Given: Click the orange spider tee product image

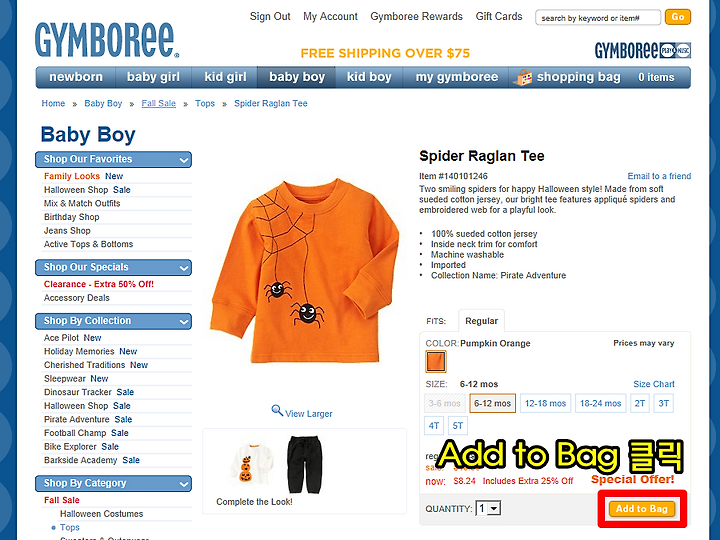Looking at the screenshot, I should click(x=304, y=271).
